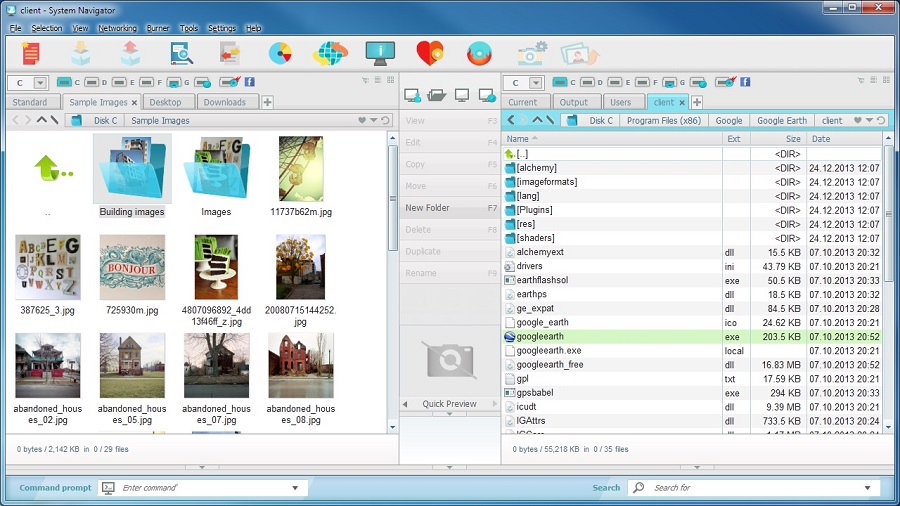Expand the Search for dropdown arrow
The width and height of the screenshot is (900, 506).
[866, 488]
